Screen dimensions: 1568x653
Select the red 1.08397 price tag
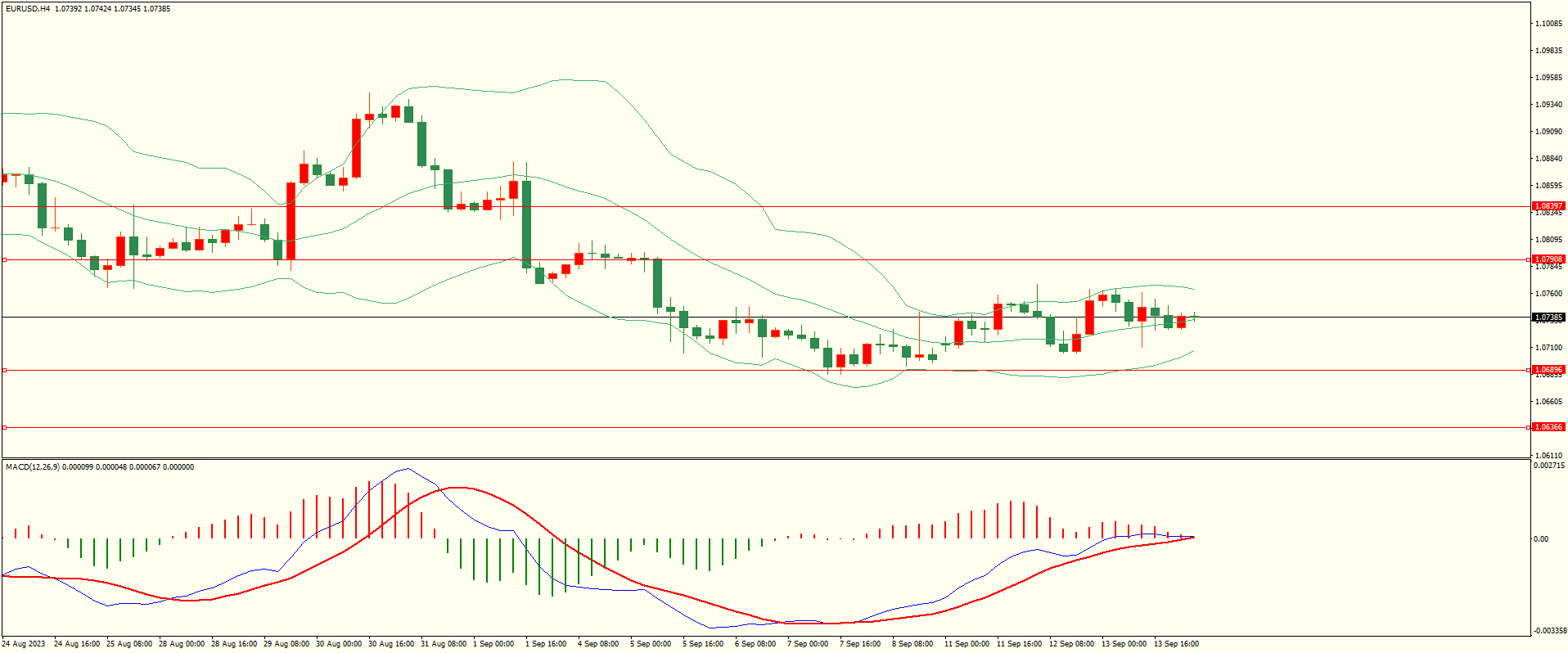1548,206
